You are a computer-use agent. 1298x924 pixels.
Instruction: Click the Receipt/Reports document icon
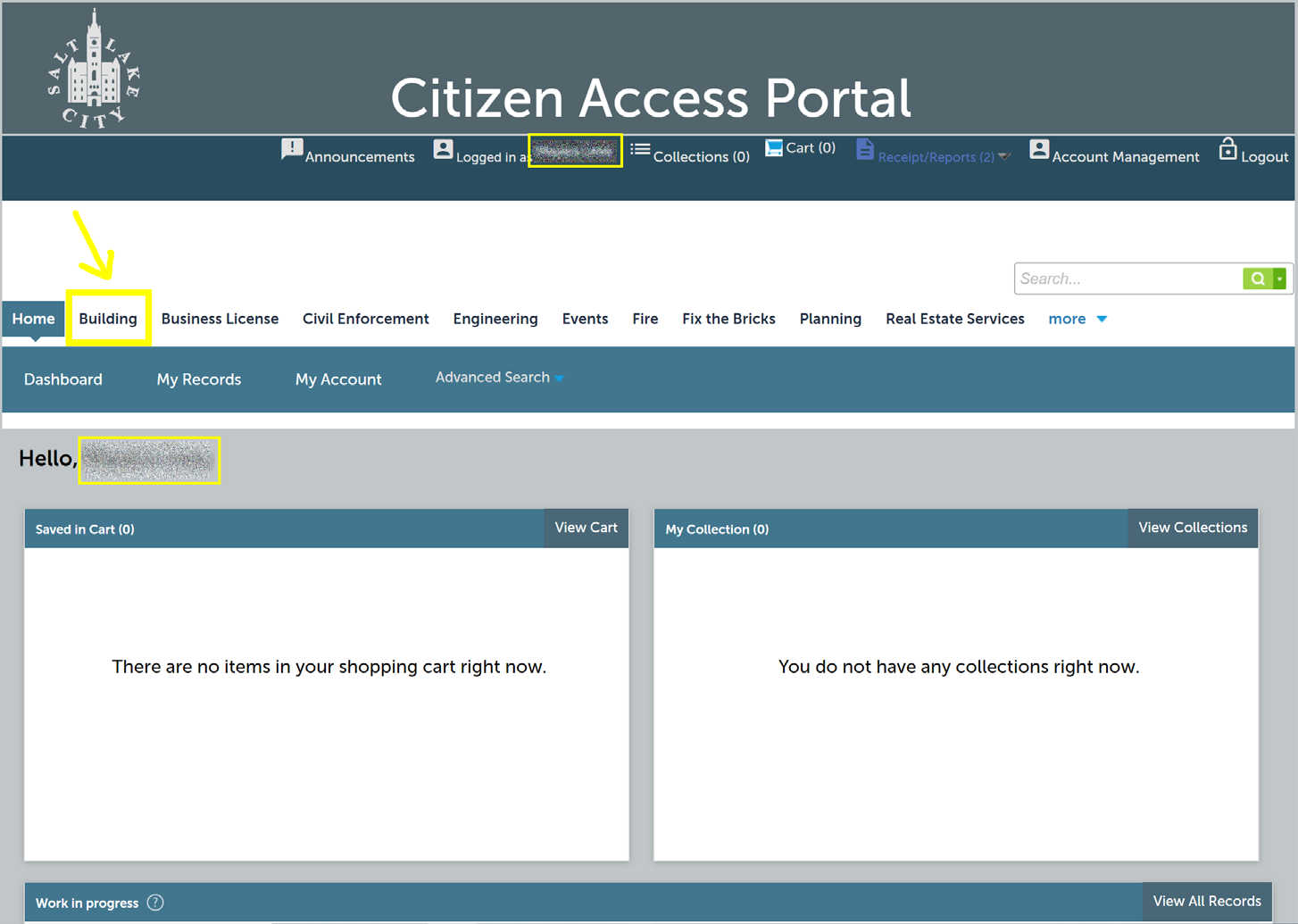tap(864, 149)
